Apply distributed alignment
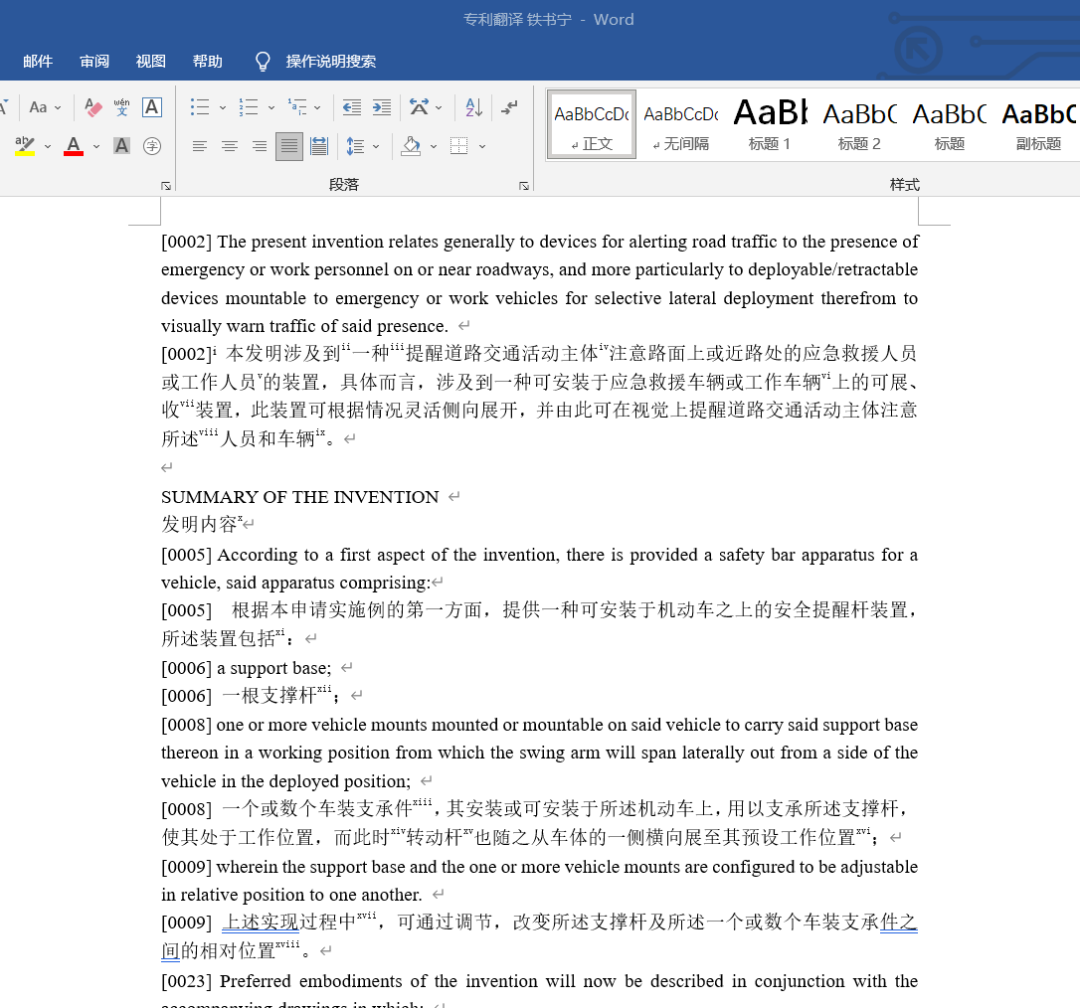Screen dimensions: 1080x1008 (319, 146)
